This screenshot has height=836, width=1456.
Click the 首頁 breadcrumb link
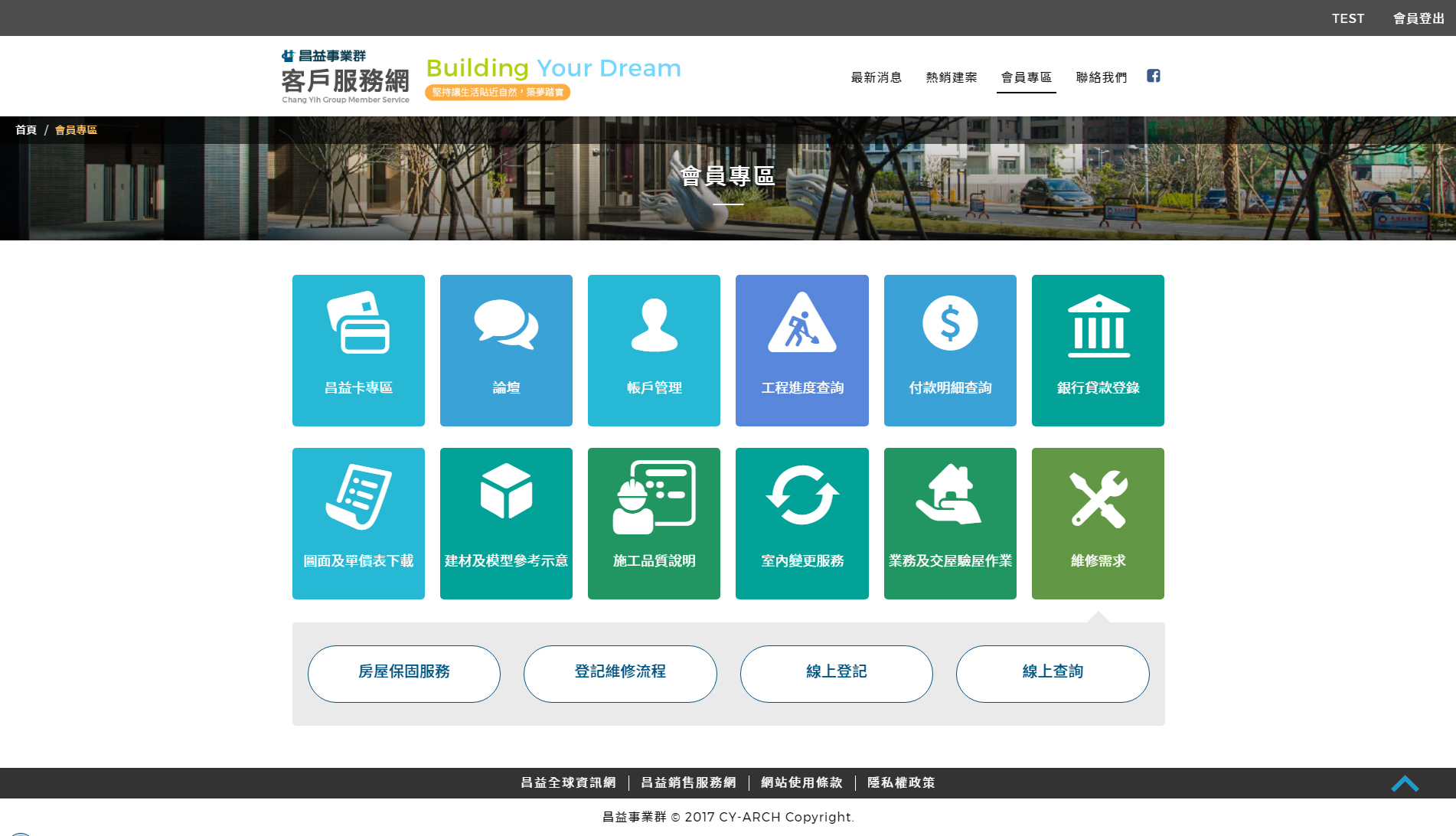[26, 130]
